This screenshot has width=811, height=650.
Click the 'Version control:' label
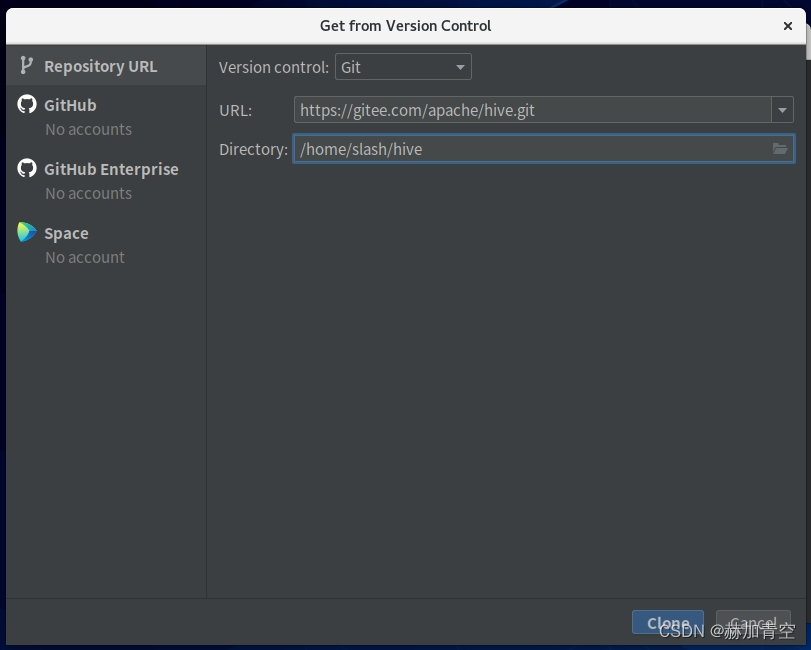pyautogui.click(x=274, y=67)
